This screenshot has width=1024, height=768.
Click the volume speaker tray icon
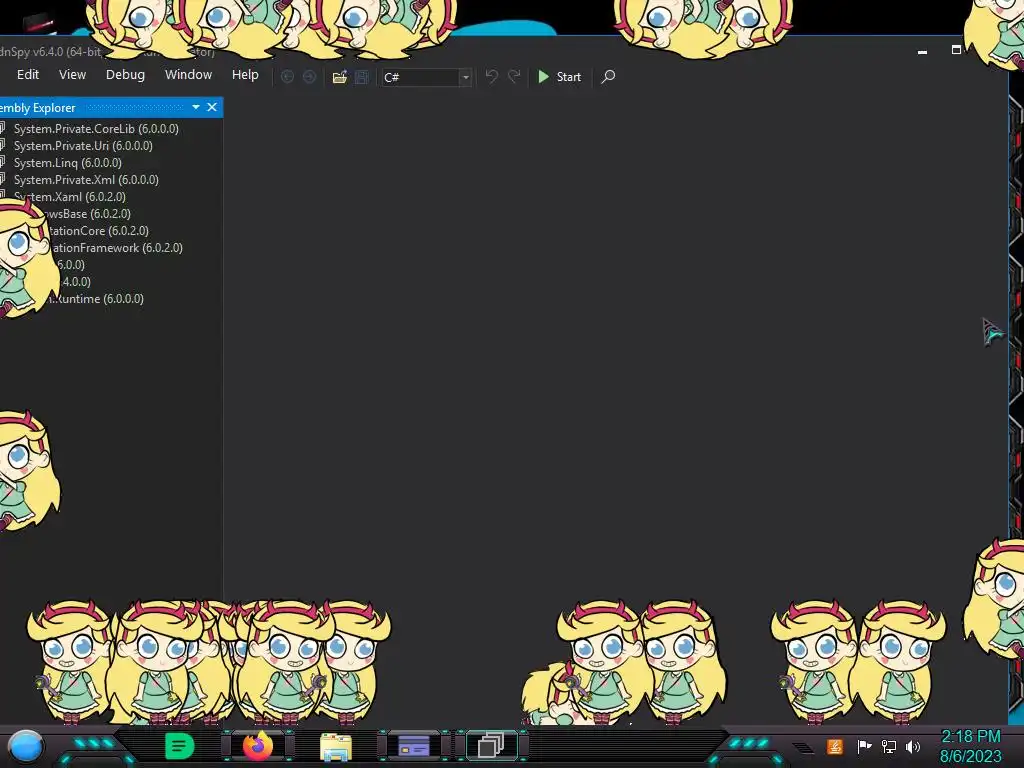913,746
